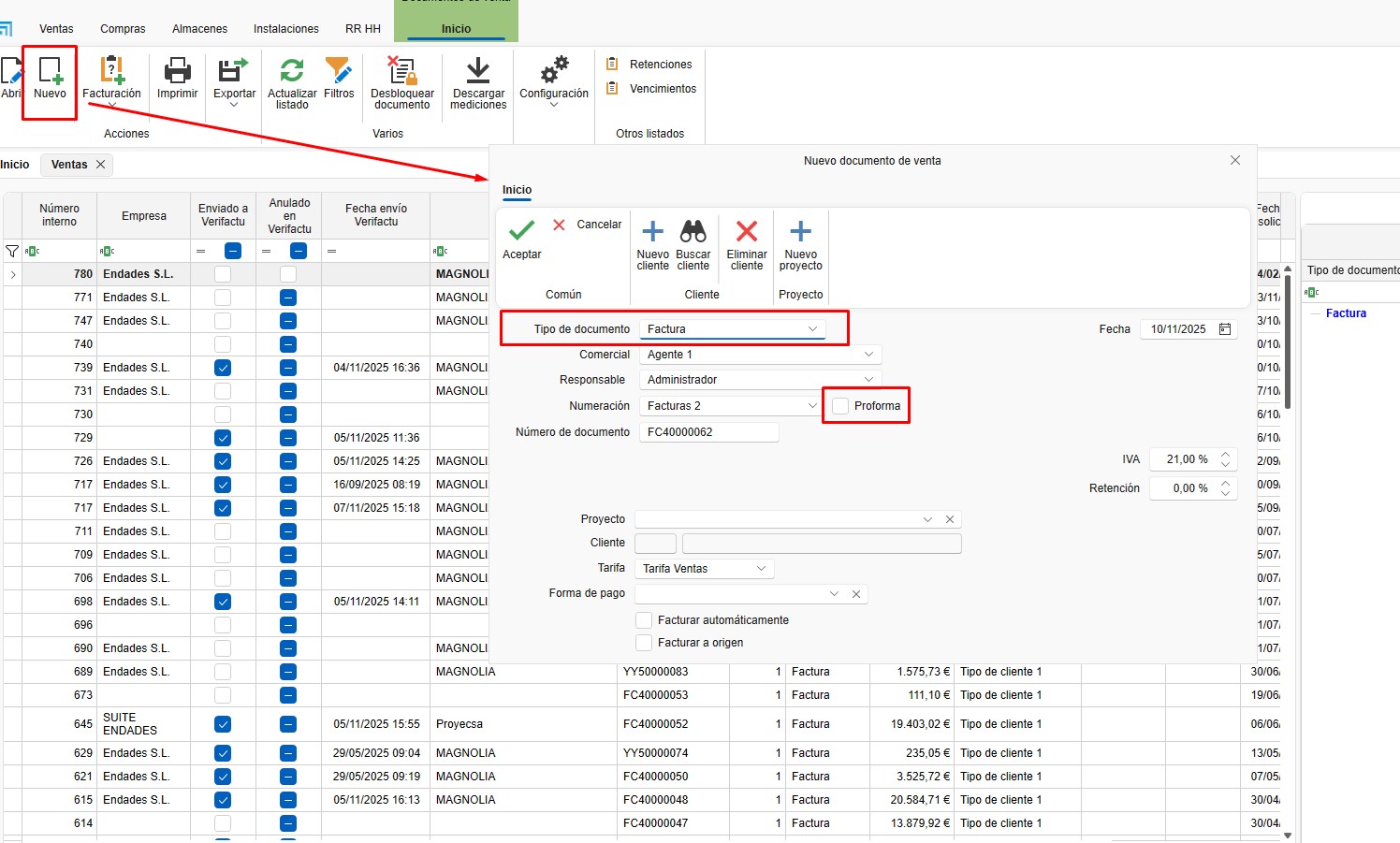Open the Comercial Agente 1 dropdown
Viewport: 1400px width, 843px height.
tap(868, 355)
